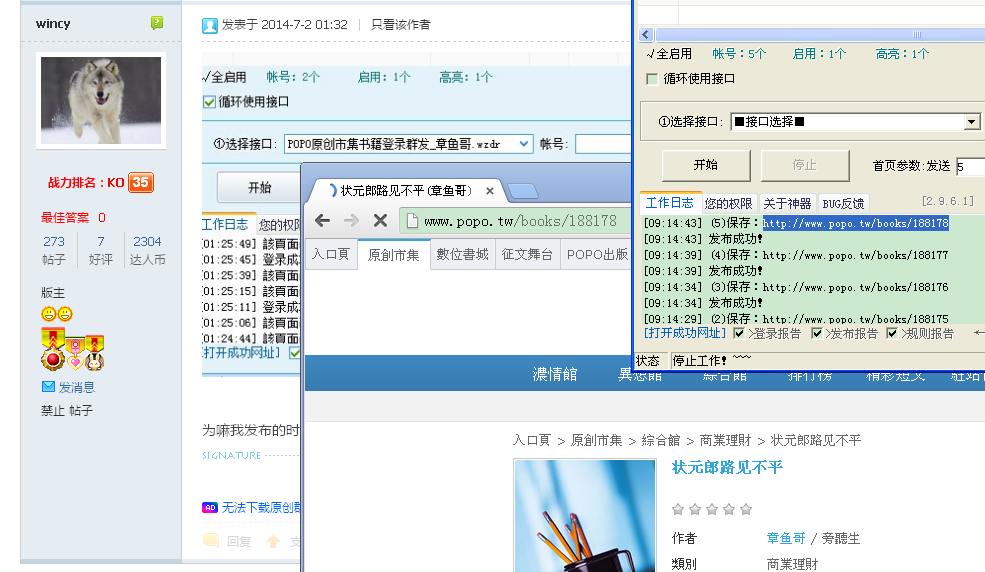This screenshot has height=572, width=985.
Task: Click the 帐号 input field
Action: [603, 144]
